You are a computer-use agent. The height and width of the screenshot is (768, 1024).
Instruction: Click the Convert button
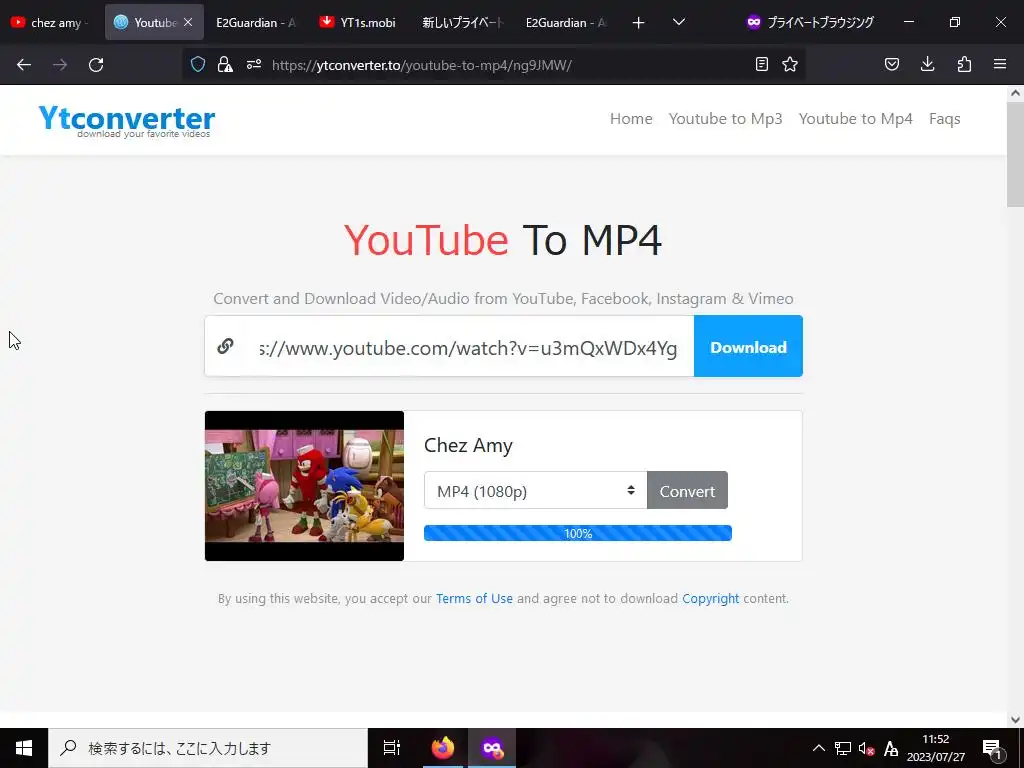[x=687, y=490]
